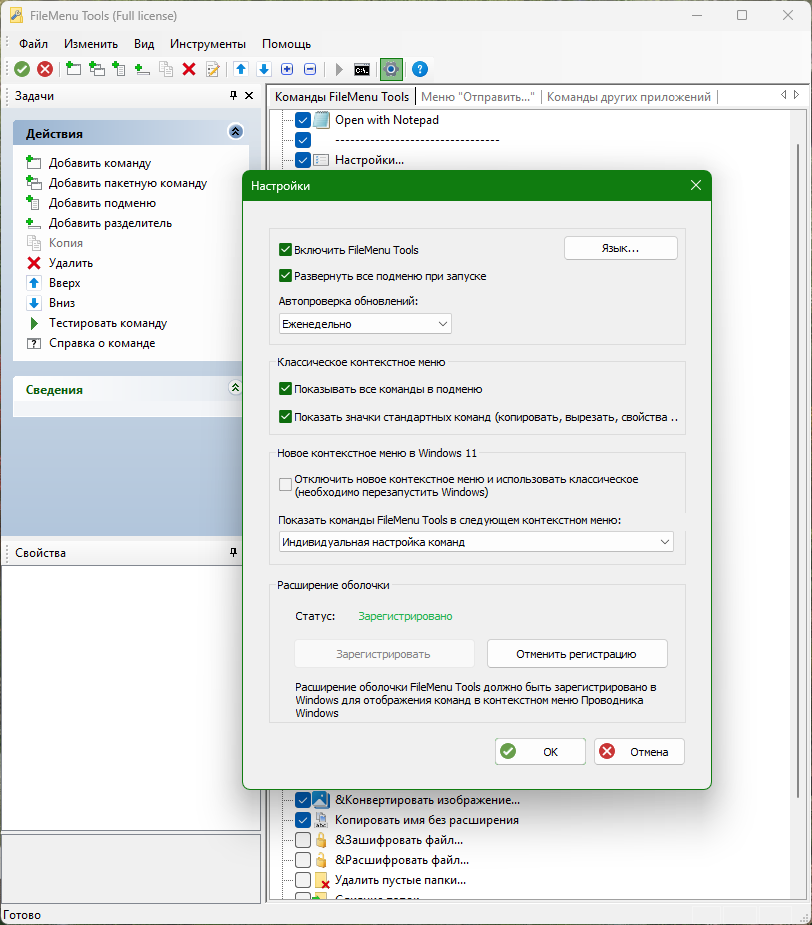Open the Изменить menu

tap(91, 44)
